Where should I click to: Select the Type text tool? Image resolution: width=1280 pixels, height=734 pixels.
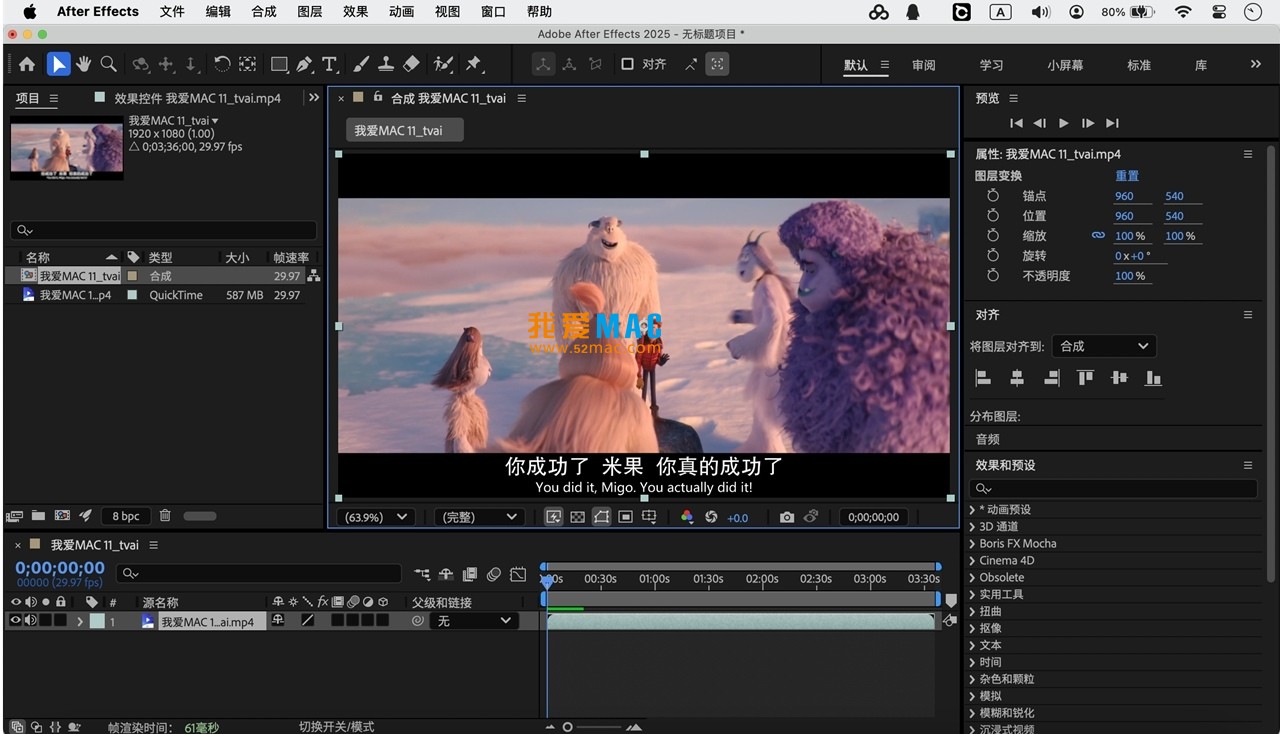pyautogui.click(x=329, y=64)
